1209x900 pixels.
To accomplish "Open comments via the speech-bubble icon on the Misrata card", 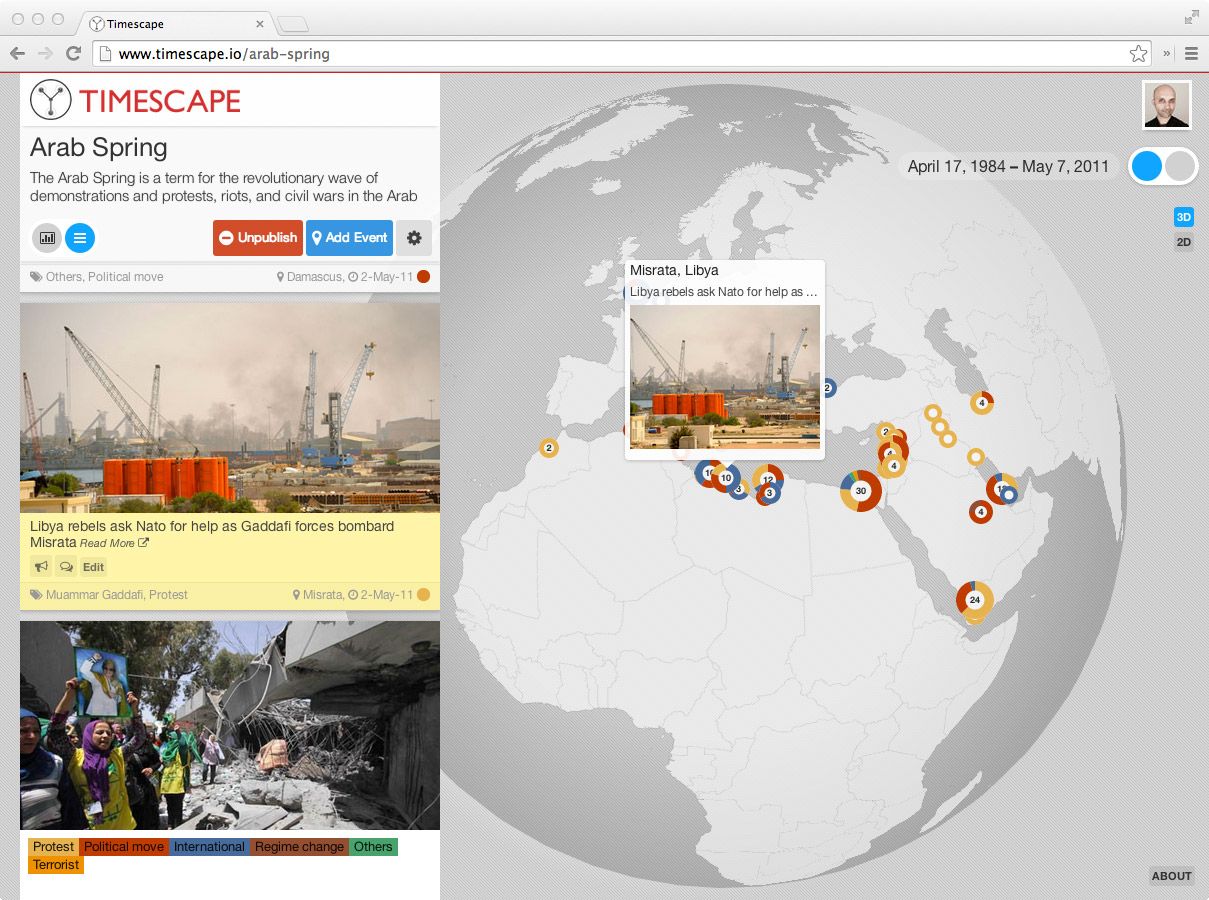I will click(66, 566).
